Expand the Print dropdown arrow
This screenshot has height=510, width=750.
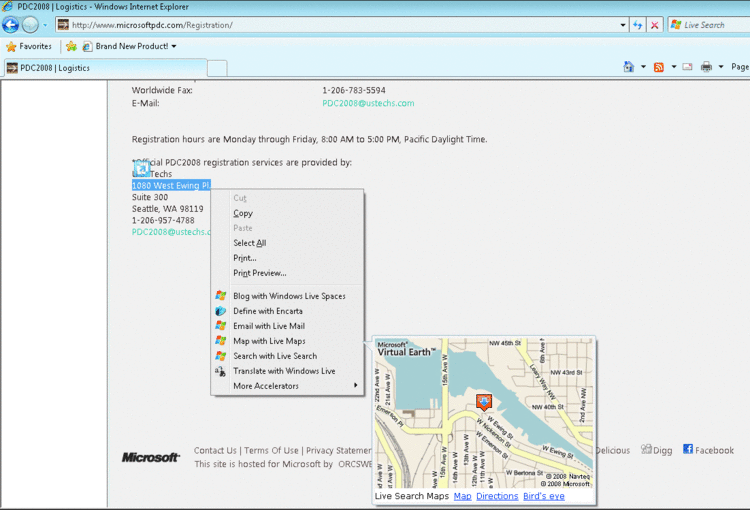click(720, 67)
